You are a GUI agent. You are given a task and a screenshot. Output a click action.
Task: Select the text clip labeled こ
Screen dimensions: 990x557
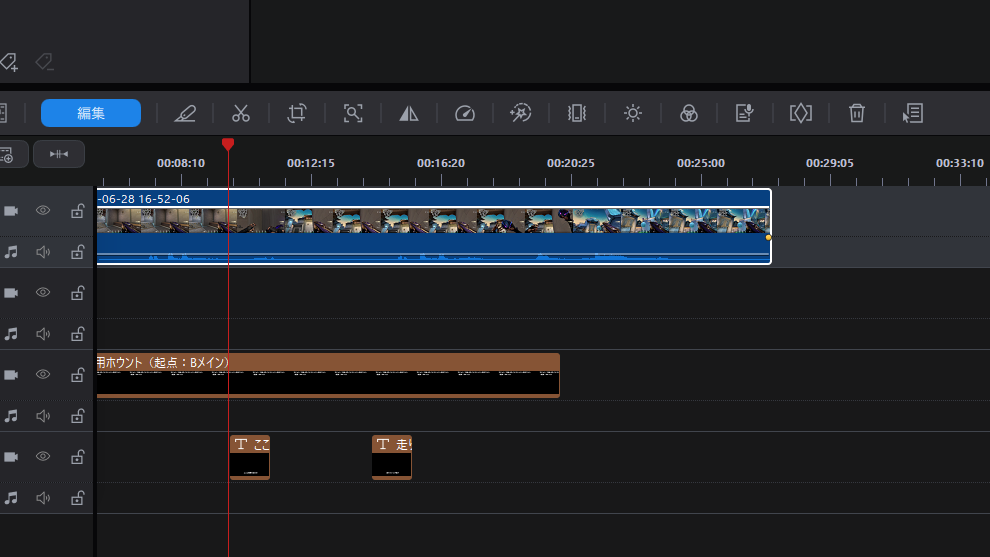[x=250, y=457]
